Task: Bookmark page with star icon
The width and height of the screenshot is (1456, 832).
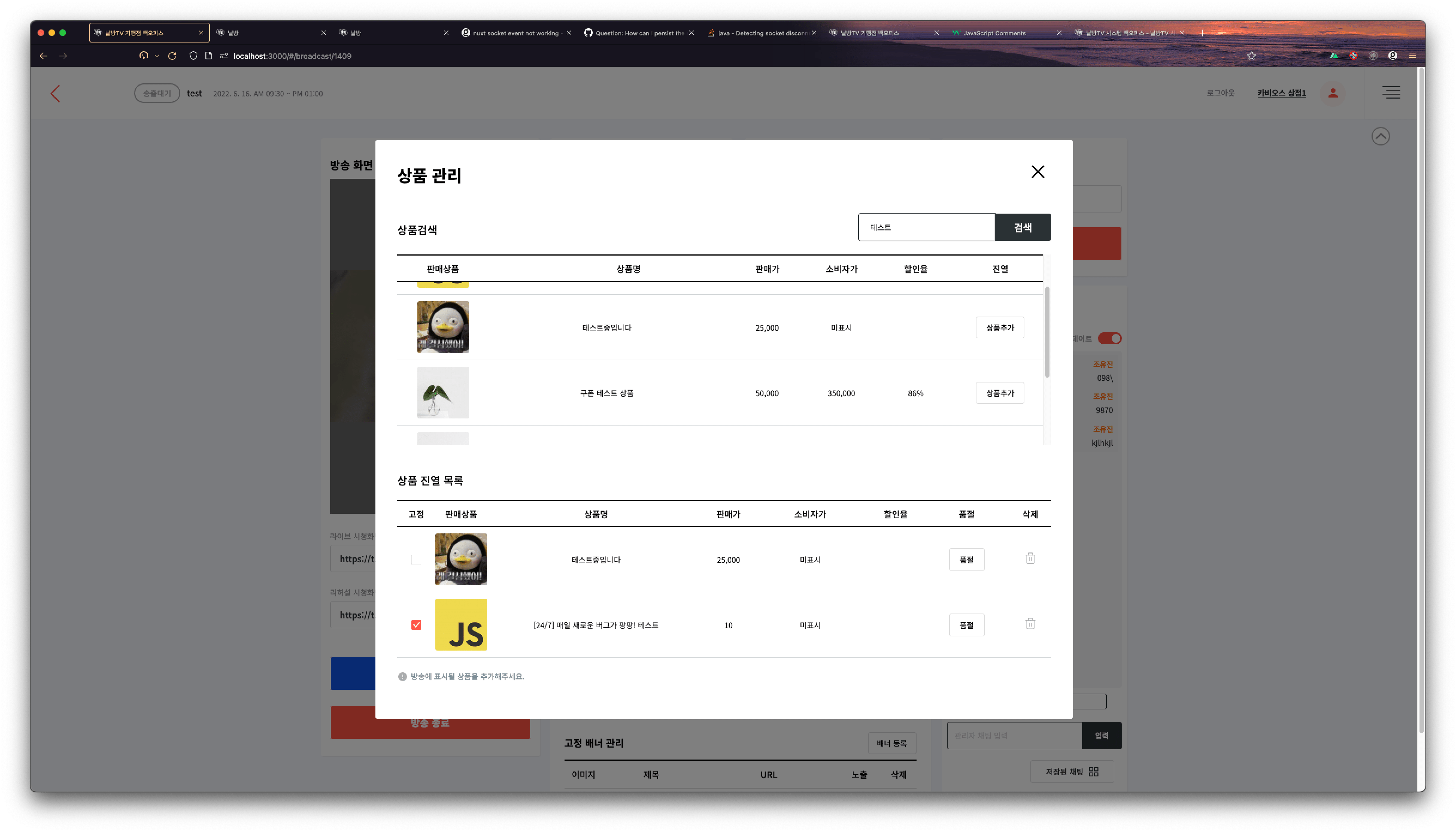Action: click(x=1251, y=56)
